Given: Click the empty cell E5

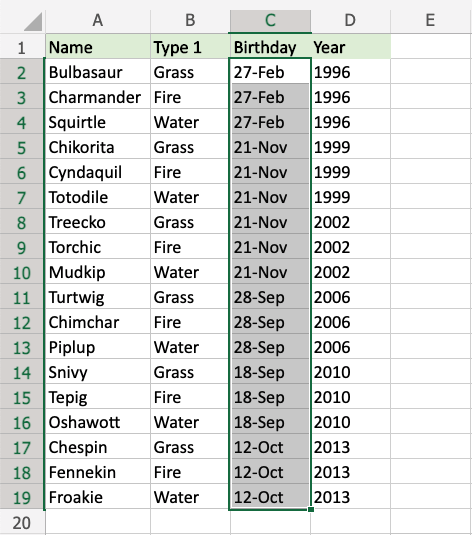Looking at the screenshot, I should 431,147.
